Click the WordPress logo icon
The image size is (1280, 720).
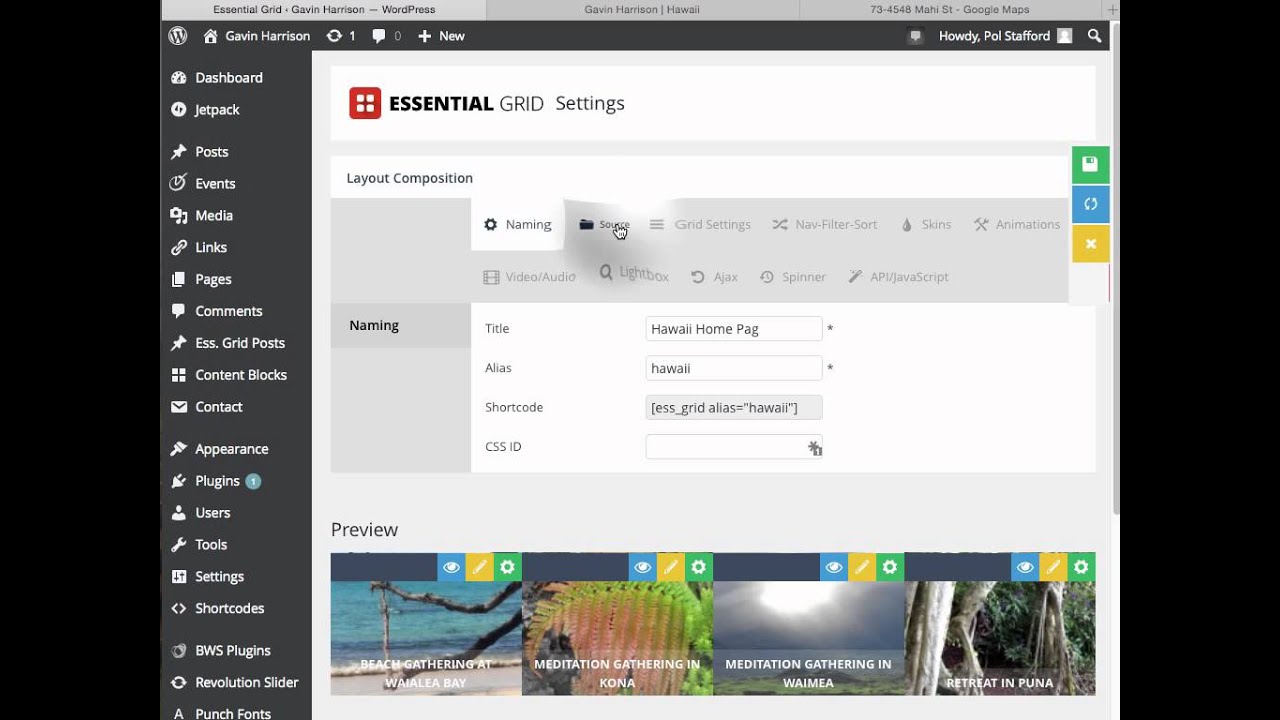pos(178,36)
